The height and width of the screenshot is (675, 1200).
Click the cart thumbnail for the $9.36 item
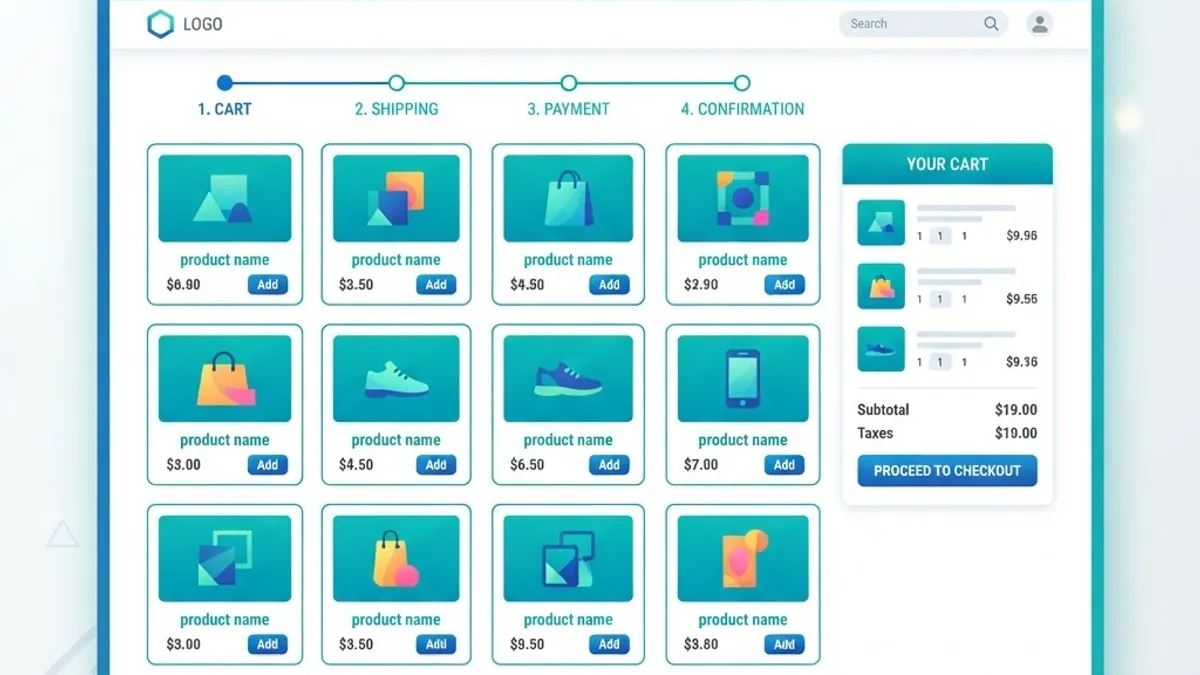[x=881, y=349]
